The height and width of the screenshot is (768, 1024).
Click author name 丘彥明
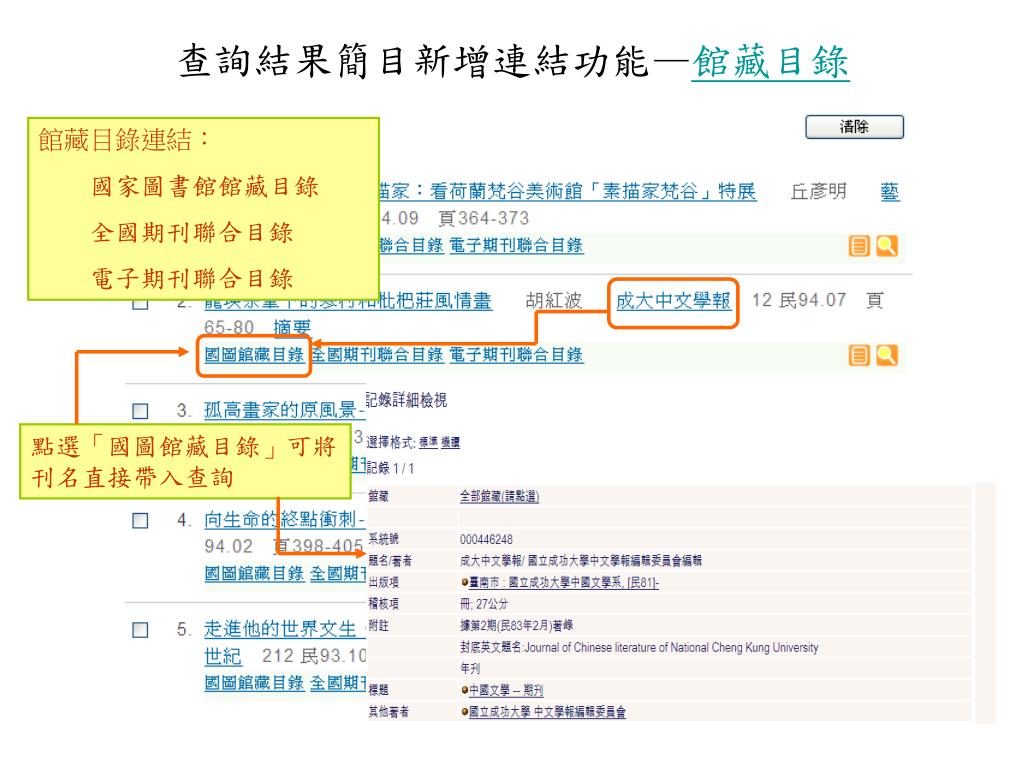818,191
